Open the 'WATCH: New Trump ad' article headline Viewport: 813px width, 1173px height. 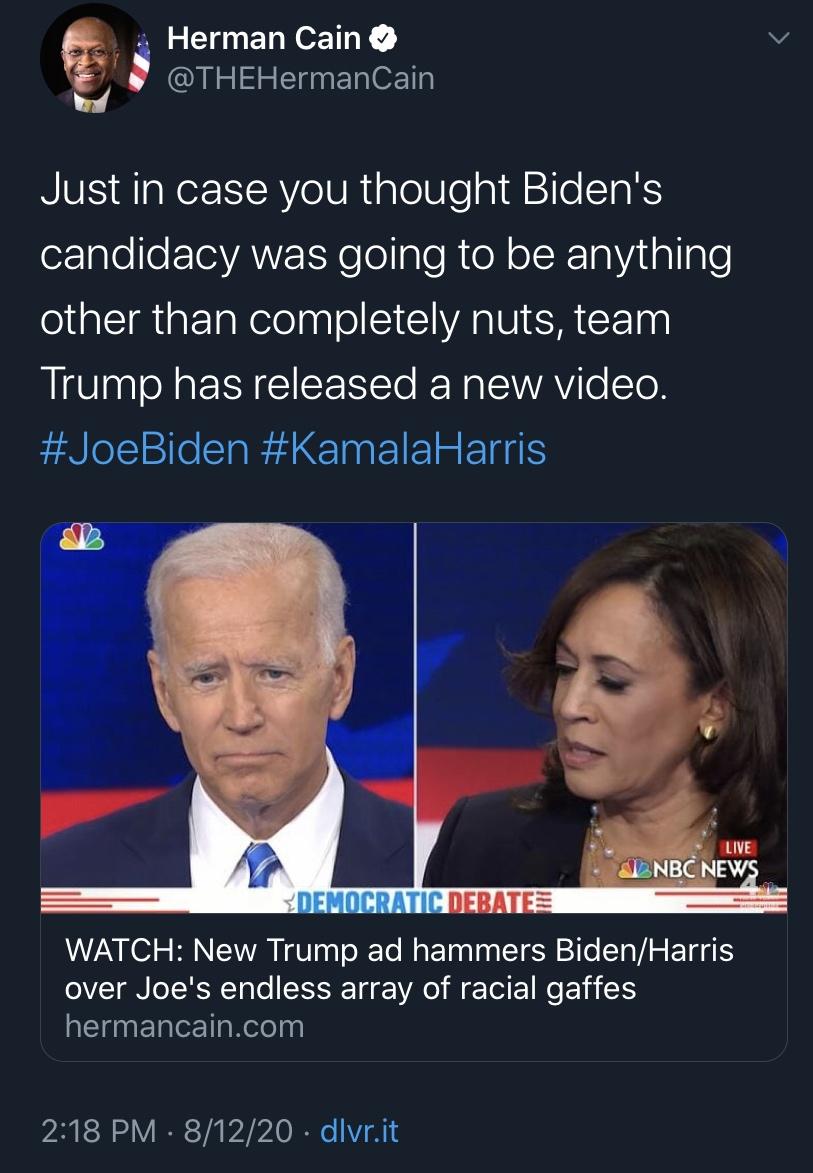399,969
